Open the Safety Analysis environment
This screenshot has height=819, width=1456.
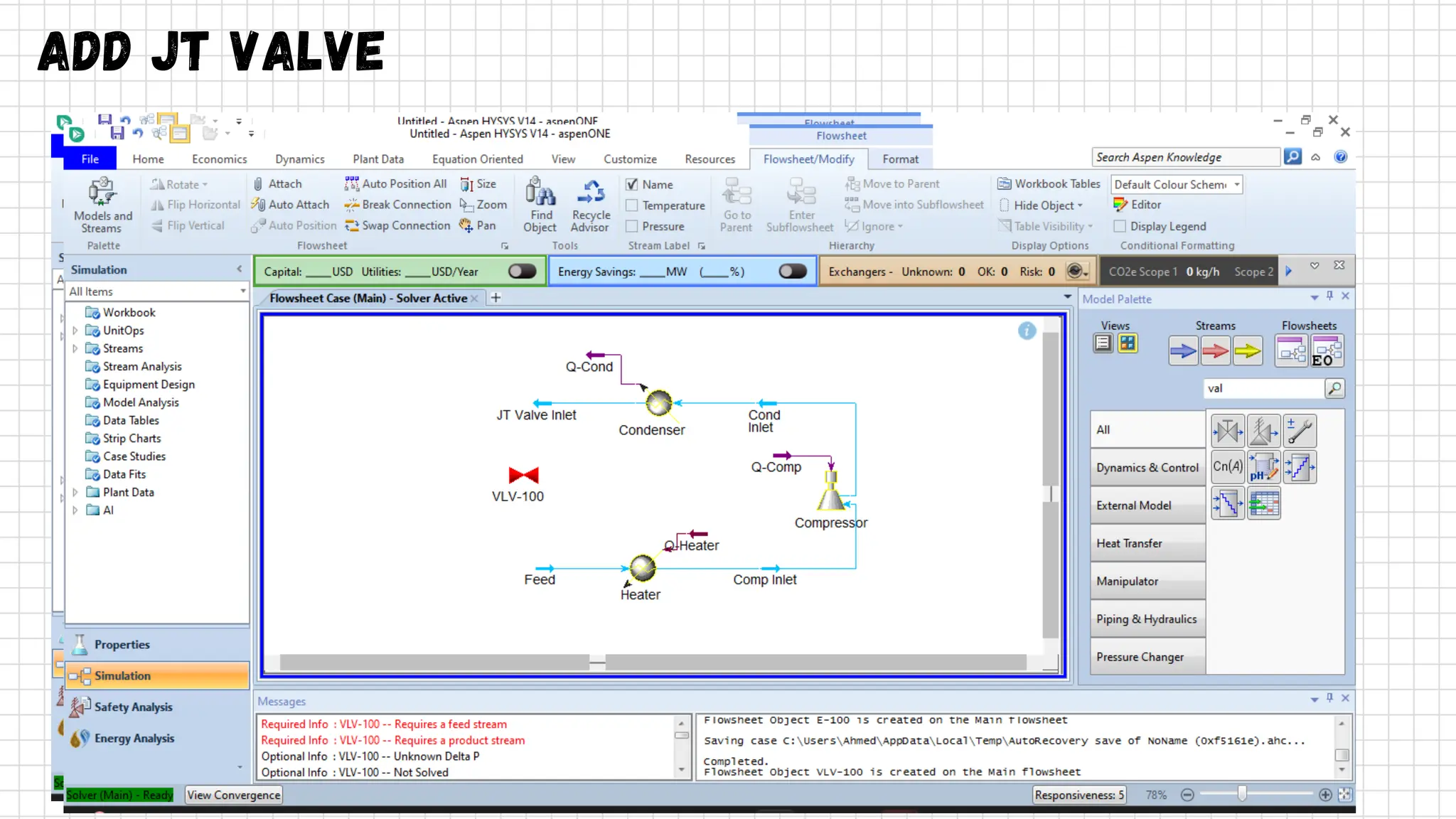156,707
